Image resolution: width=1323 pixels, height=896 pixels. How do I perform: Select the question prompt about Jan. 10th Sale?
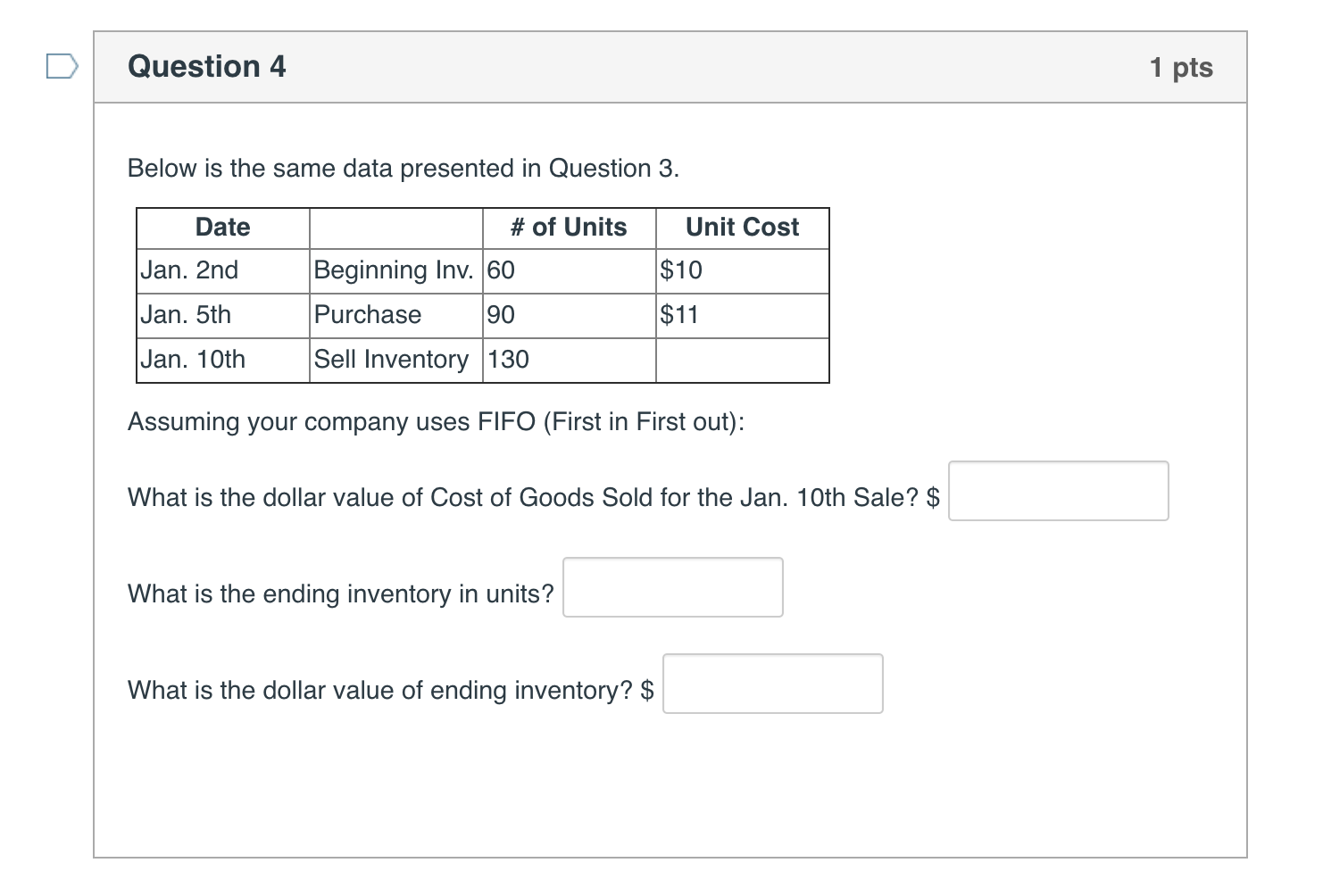531,498
